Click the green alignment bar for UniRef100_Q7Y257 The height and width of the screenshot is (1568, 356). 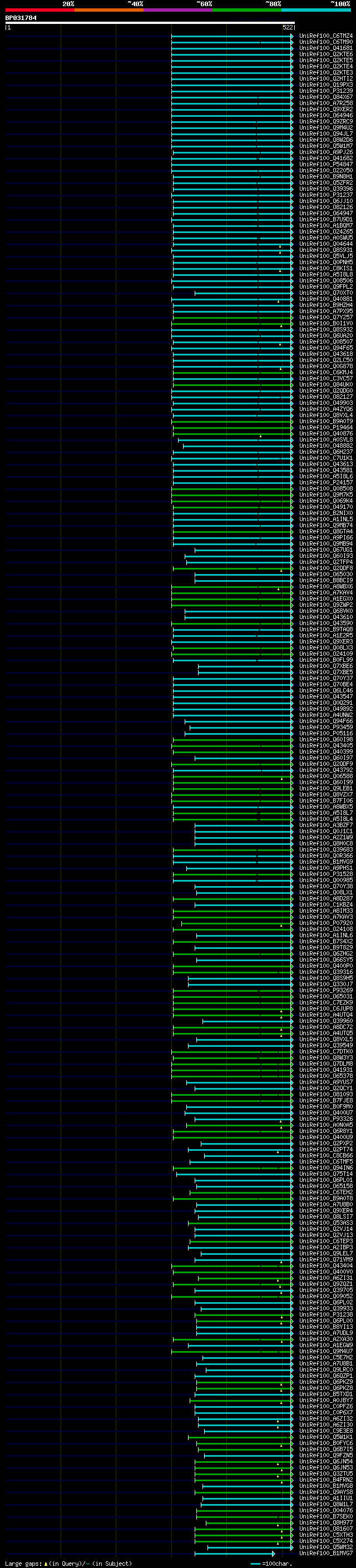click(233, 318)
